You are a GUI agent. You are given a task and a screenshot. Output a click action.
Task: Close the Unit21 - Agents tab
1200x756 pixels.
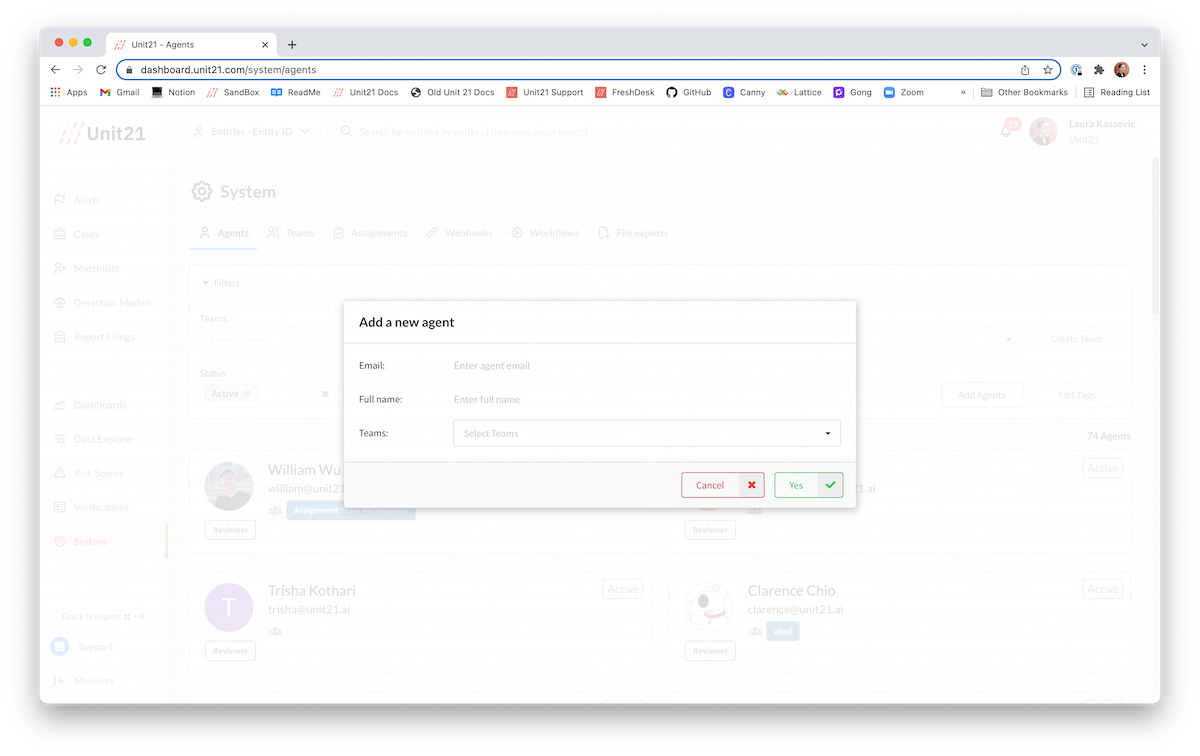pos(265,45)
